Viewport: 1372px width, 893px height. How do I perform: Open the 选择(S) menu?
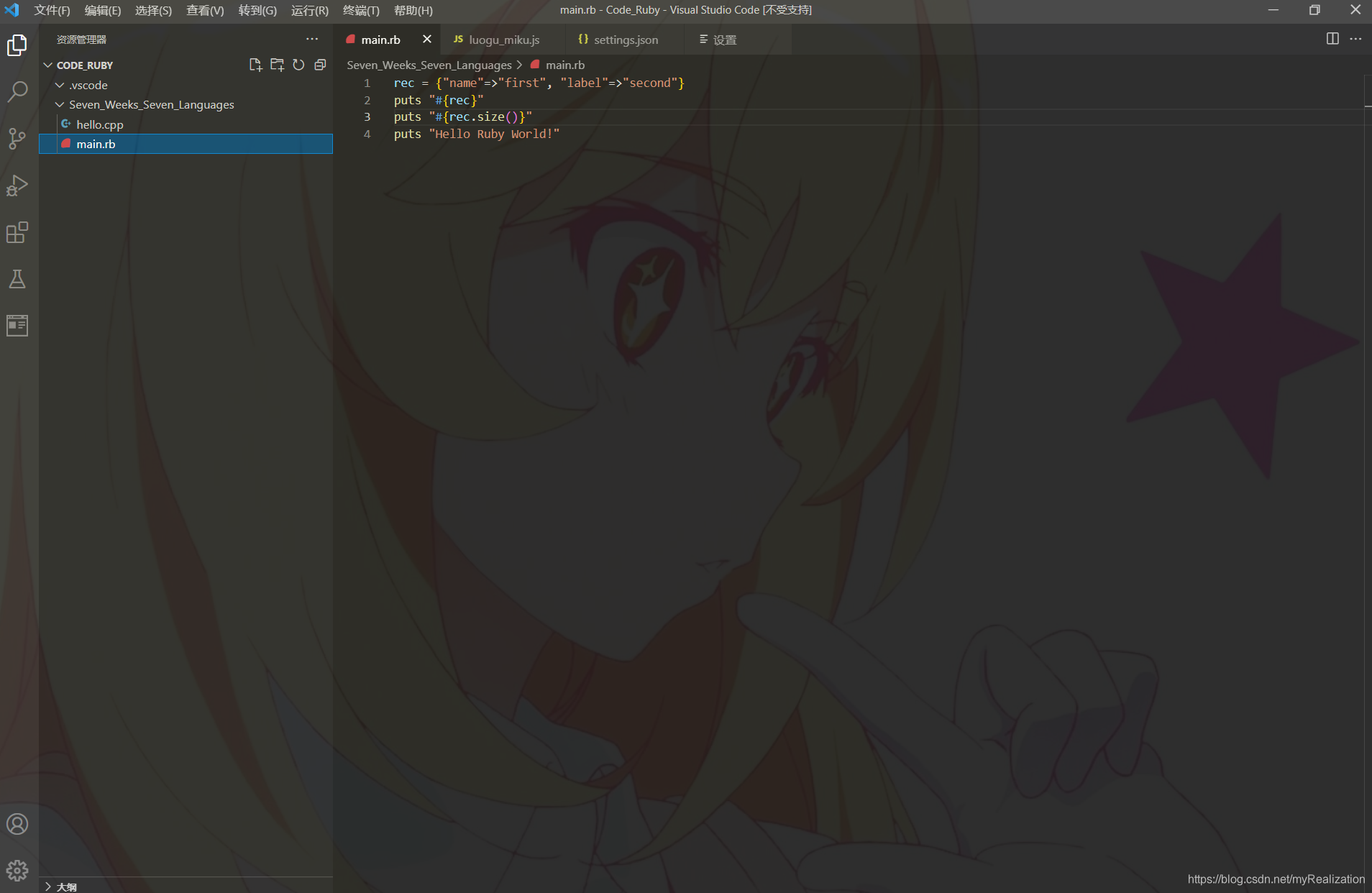(x=153, y=10)
